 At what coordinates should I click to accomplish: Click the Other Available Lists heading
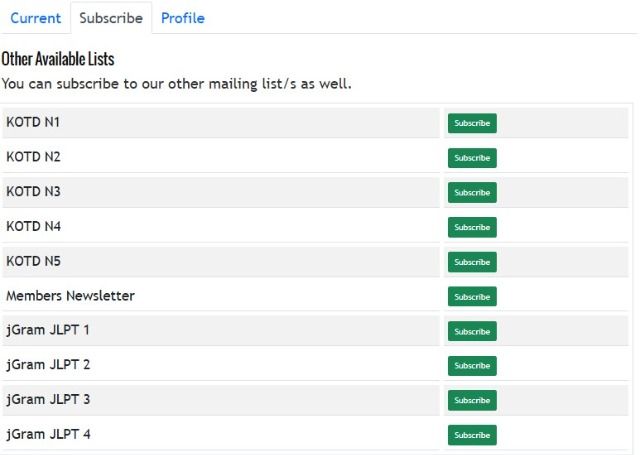click(58, 59)
